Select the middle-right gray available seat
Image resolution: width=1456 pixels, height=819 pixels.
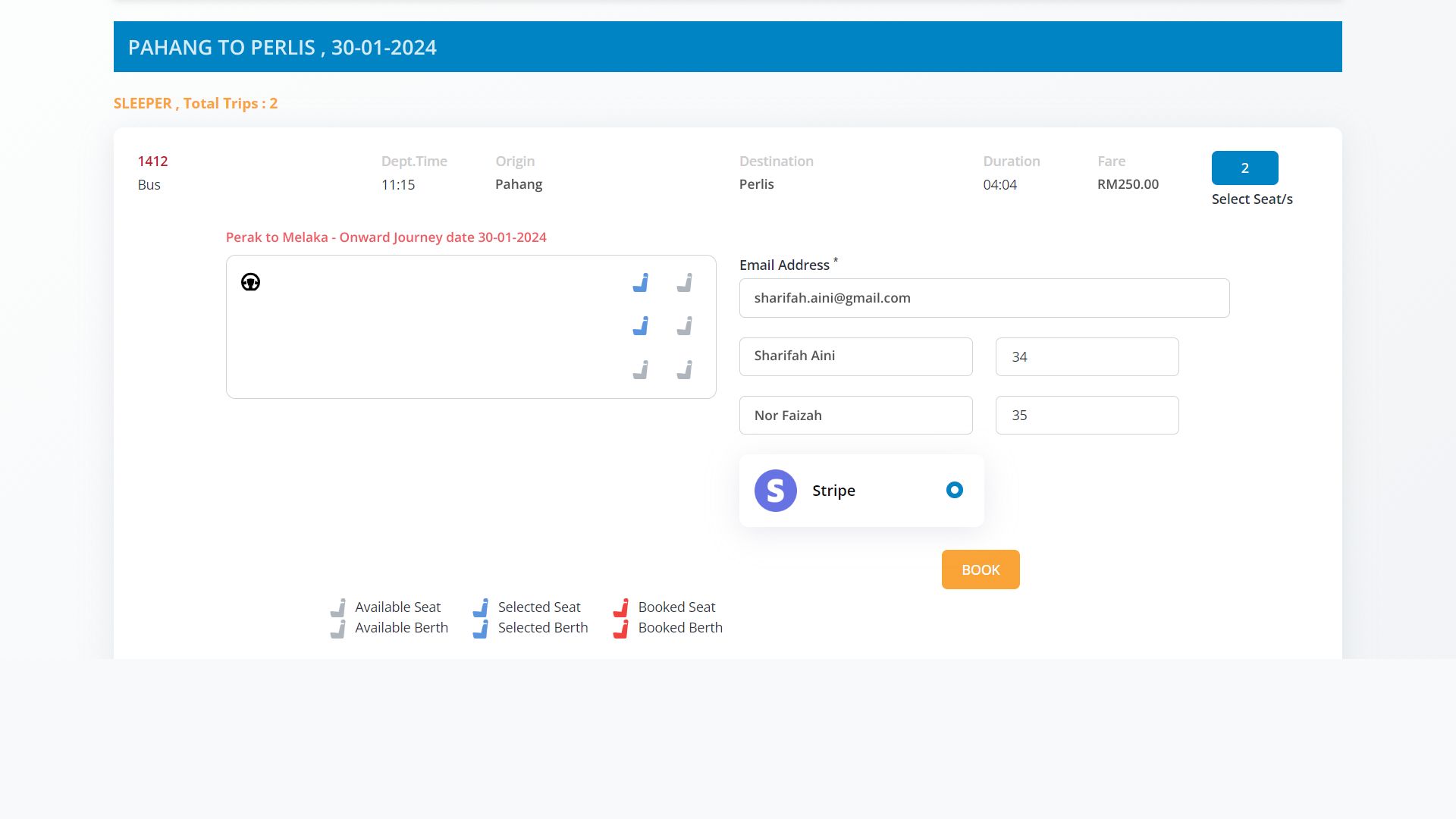(x=685, y=326)
